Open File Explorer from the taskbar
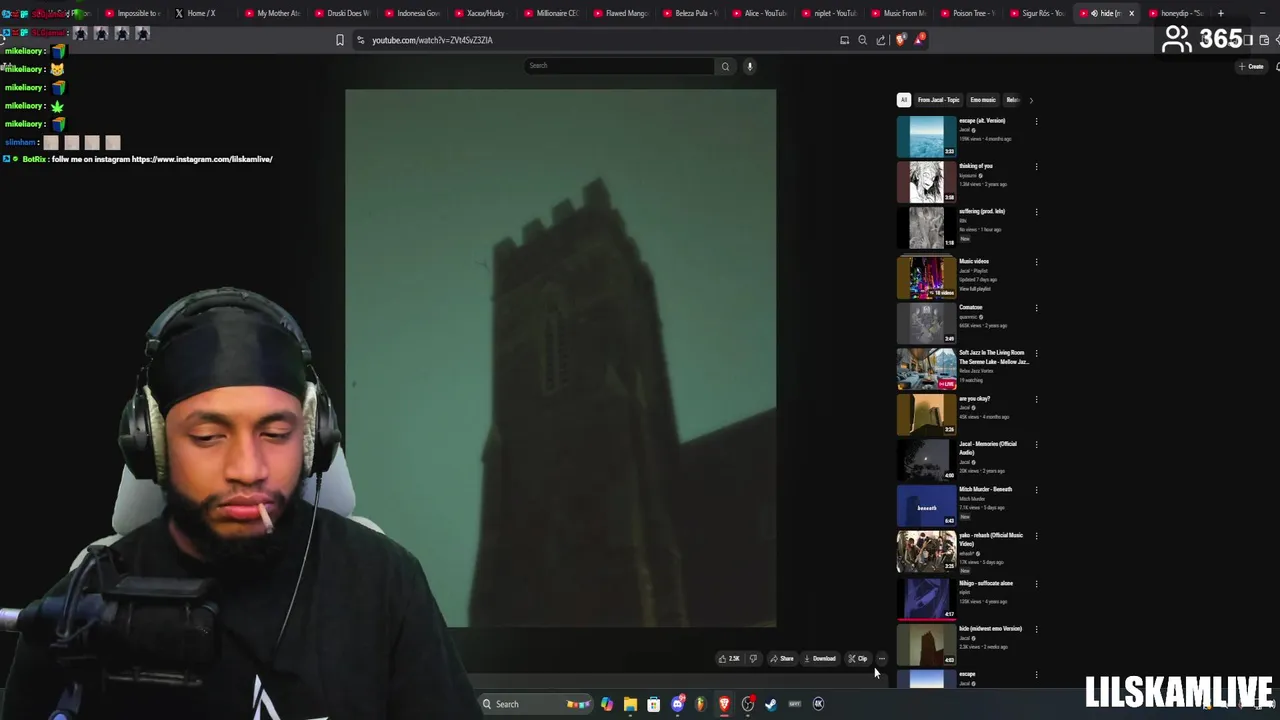This screenshot has height=720, width=1280. 630,704
